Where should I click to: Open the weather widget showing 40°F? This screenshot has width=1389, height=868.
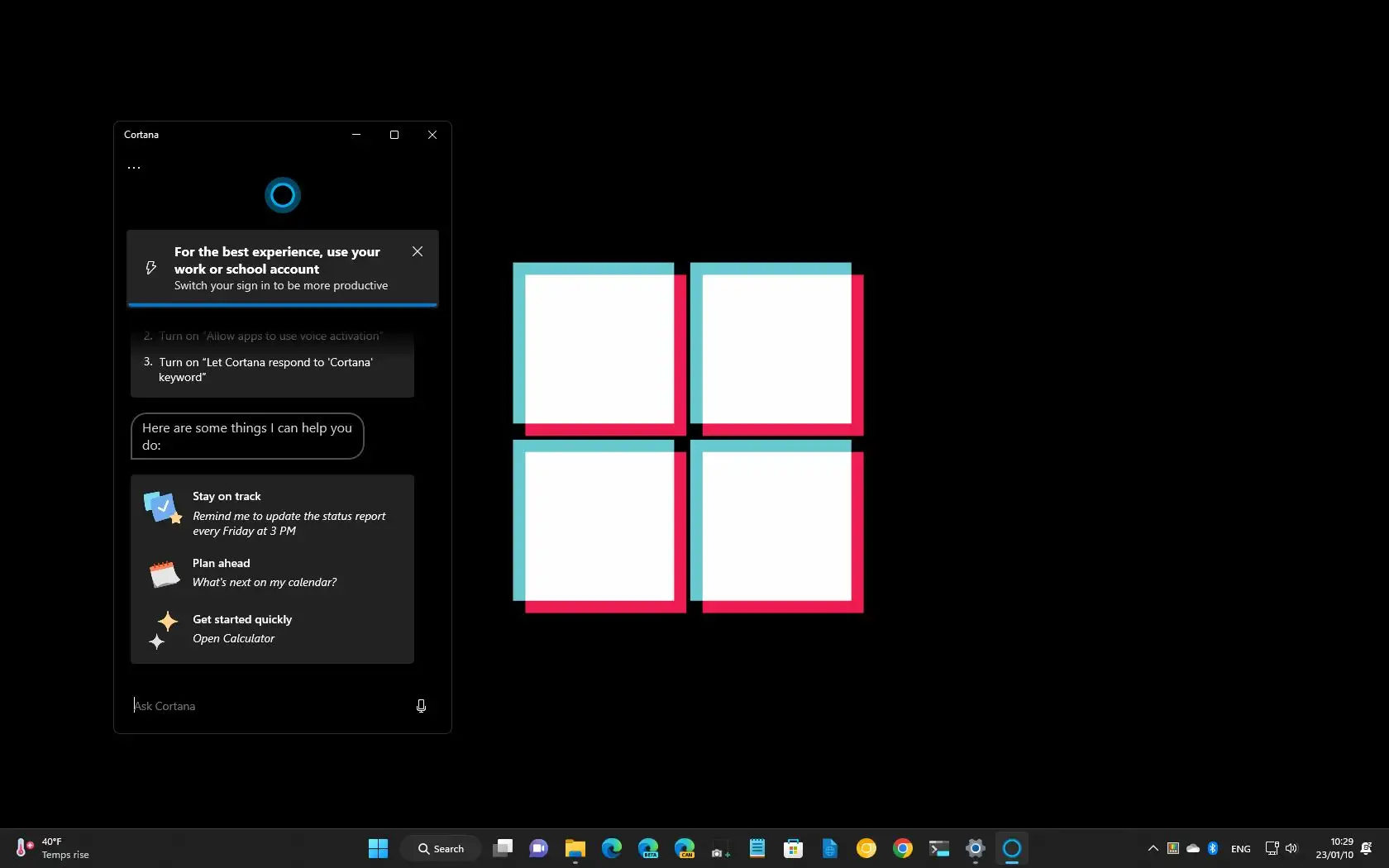point(53,848)
